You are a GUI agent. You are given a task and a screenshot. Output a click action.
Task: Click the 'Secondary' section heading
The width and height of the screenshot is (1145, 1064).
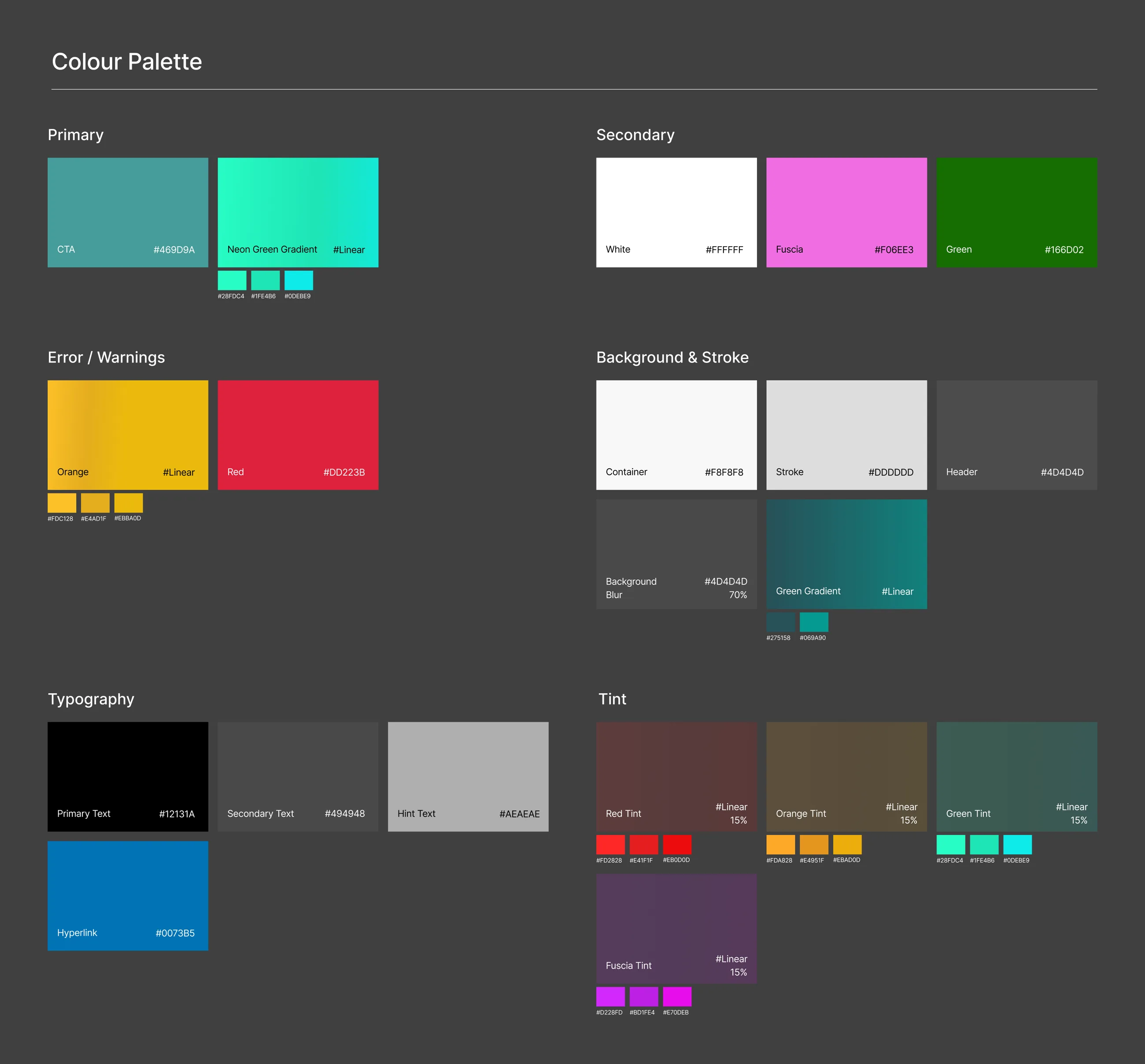coord(635,135)
